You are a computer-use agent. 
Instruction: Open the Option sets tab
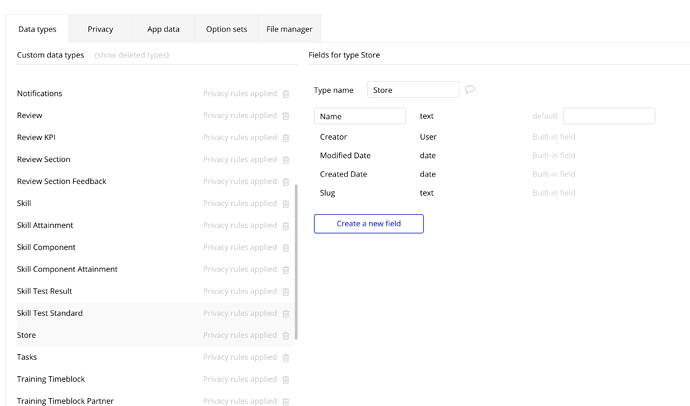[227, 29]
